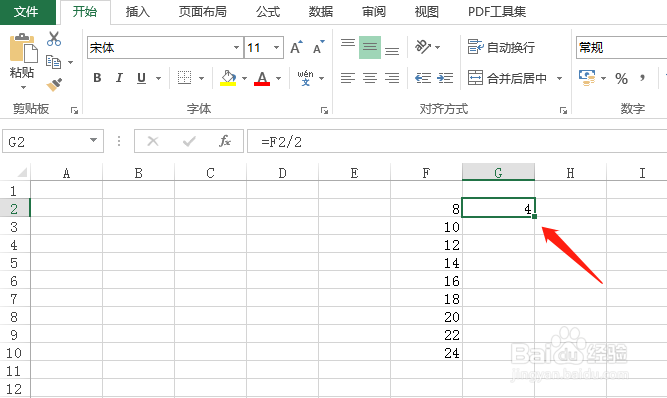667x398 pixels.
Task: Select the Format Painter brush
Action: (54, 84)
